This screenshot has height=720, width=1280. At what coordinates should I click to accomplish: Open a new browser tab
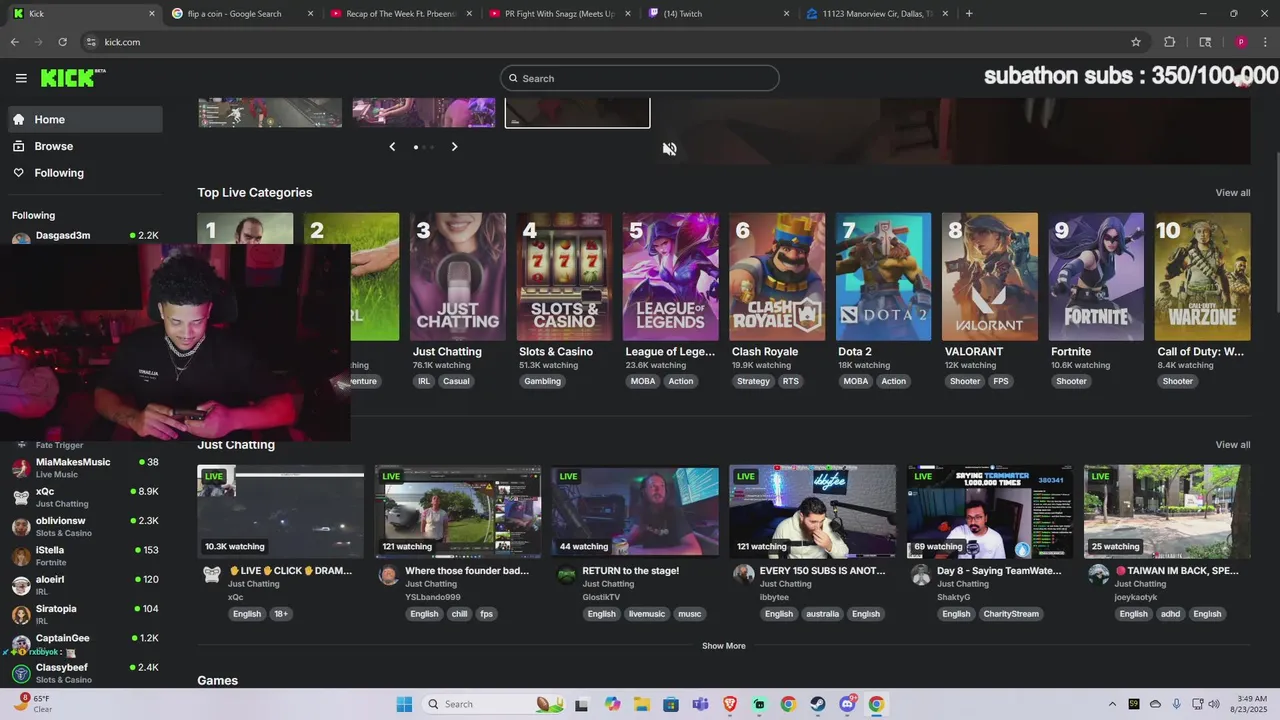point(969,14)
